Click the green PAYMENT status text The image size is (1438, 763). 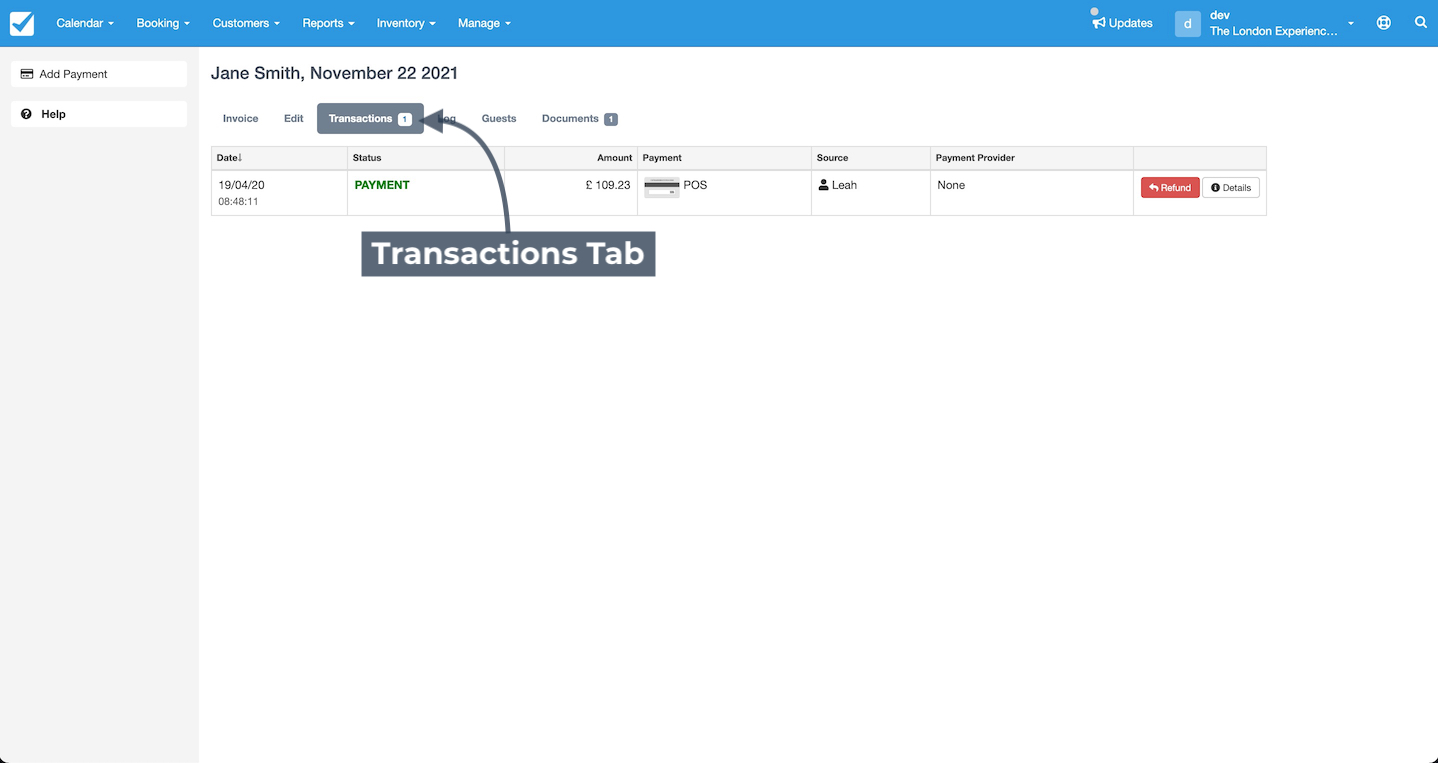click(382, 185)
